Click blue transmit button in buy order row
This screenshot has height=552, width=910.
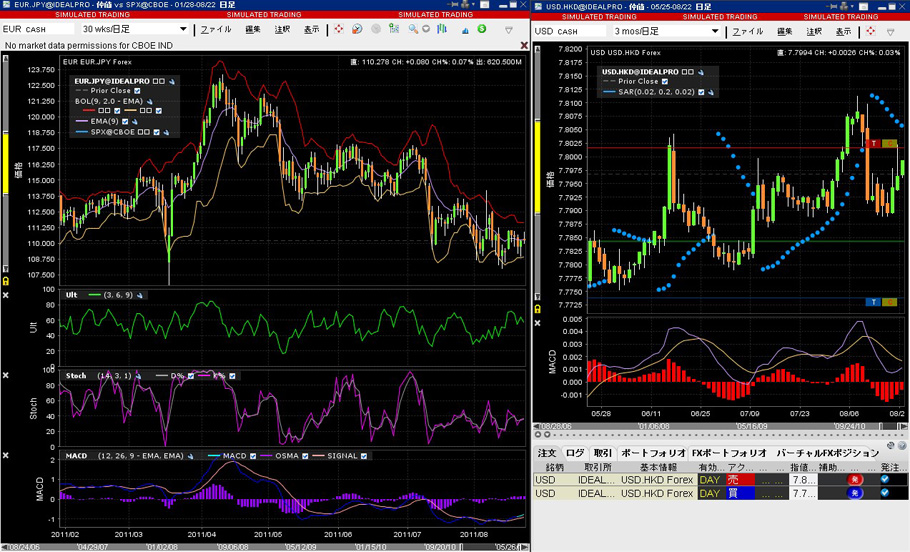tap(854, 493)
